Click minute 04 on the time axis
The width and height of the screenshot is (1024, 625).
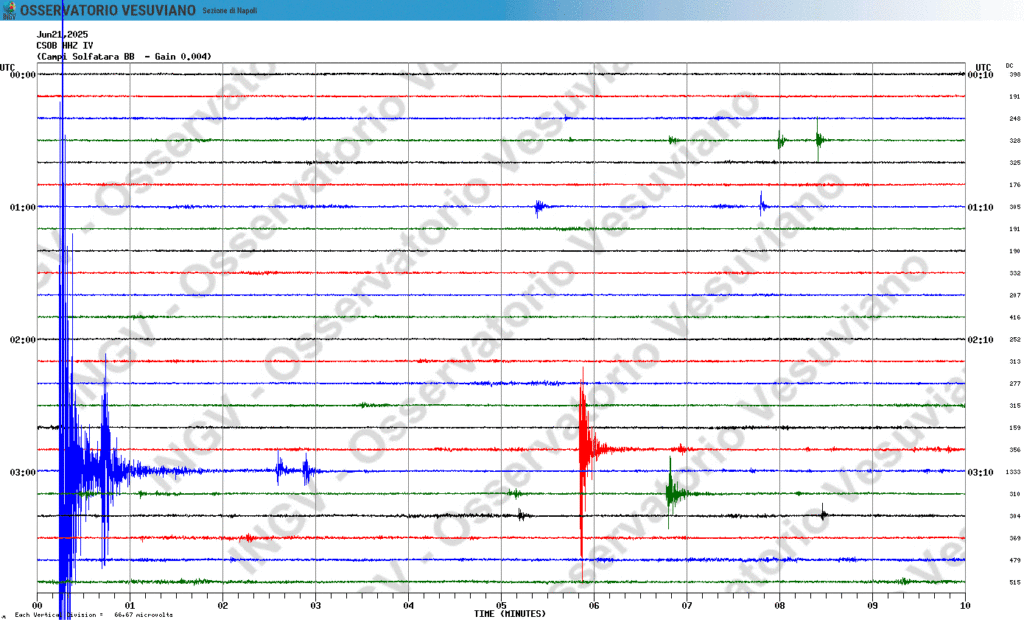click(x=408, y=605)
